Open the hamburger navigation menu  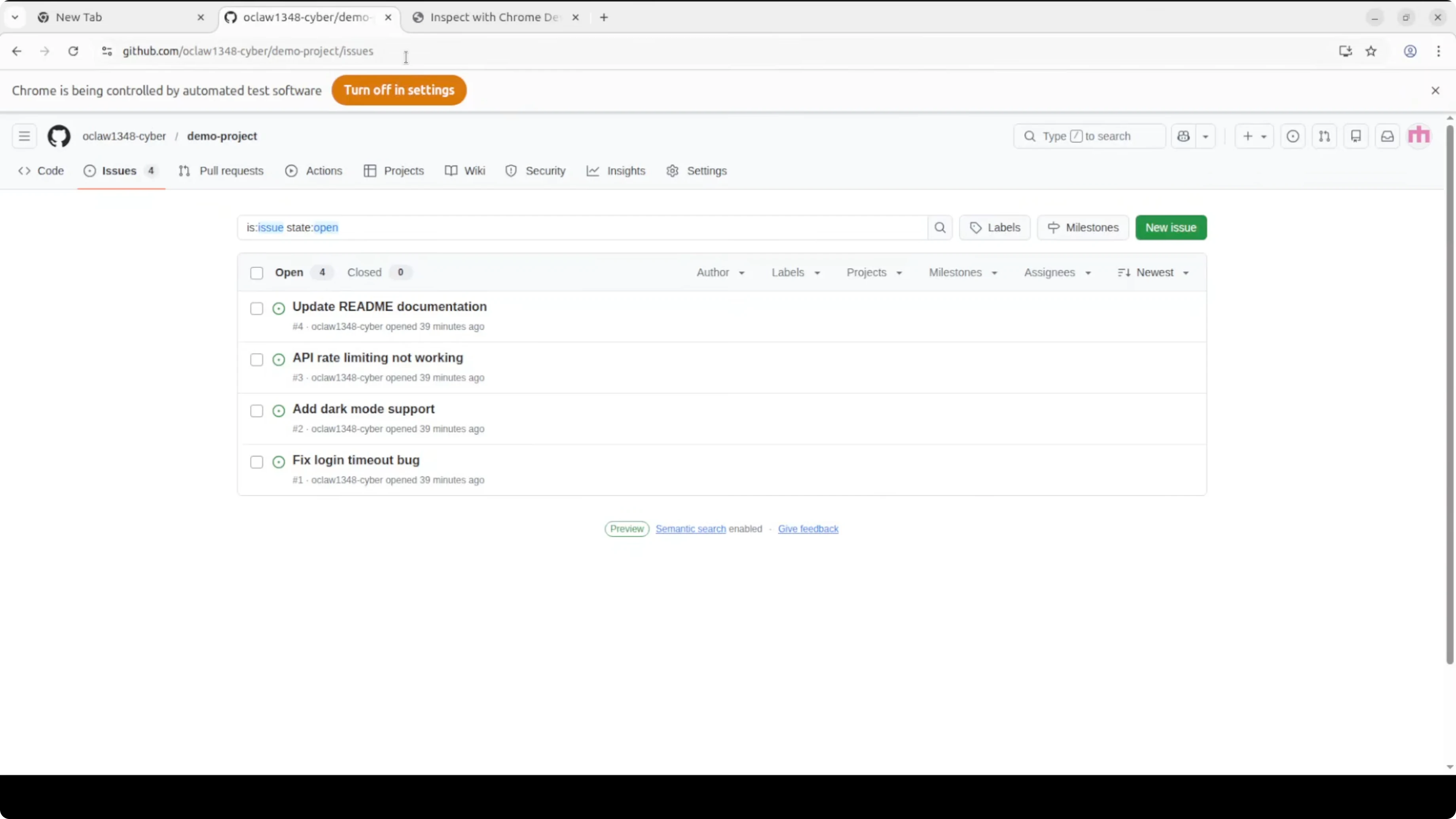pos(24,136)
